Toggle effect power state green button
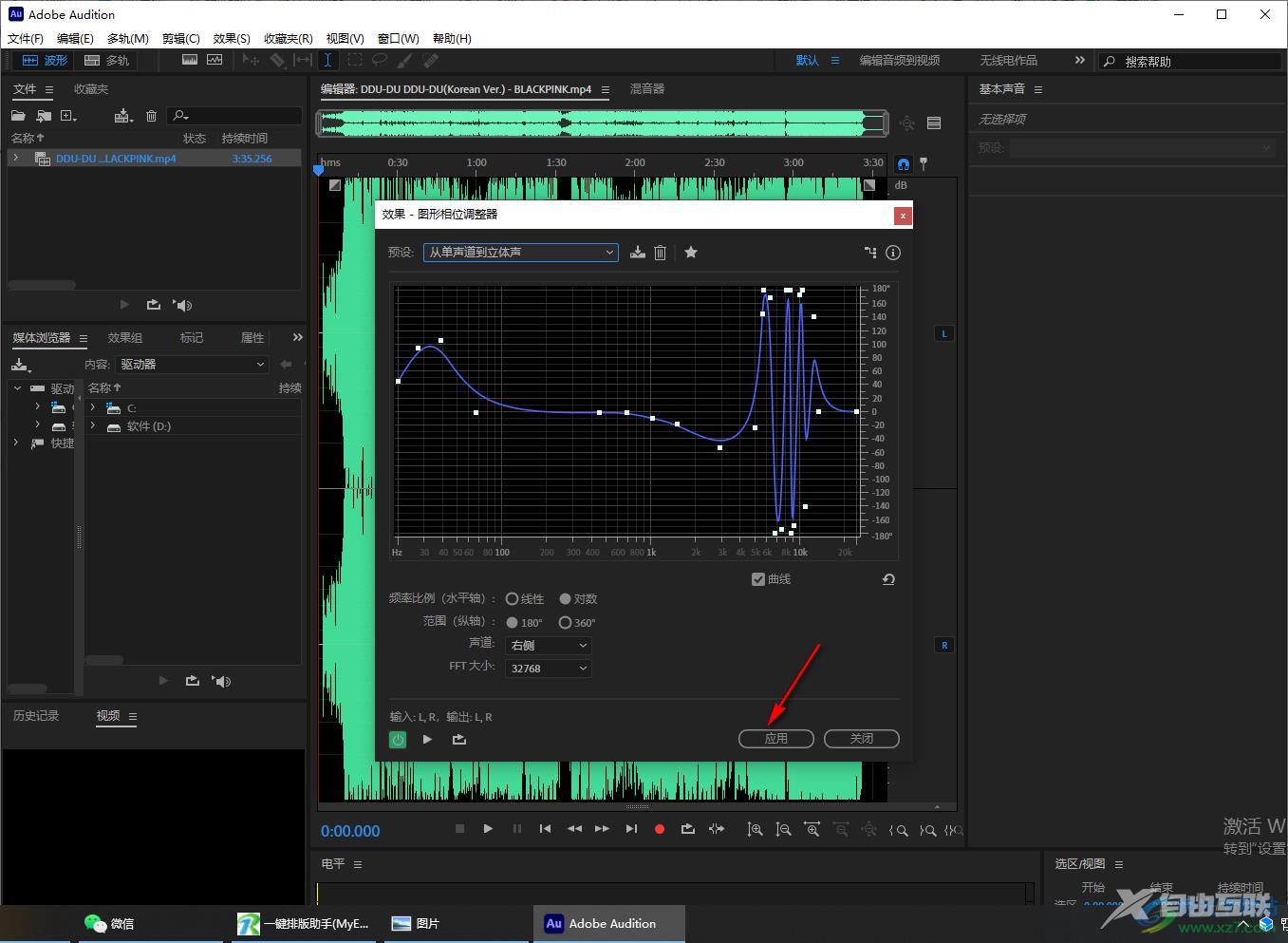The height and width of the screenshot is (943, 1288). coord(398,739)
